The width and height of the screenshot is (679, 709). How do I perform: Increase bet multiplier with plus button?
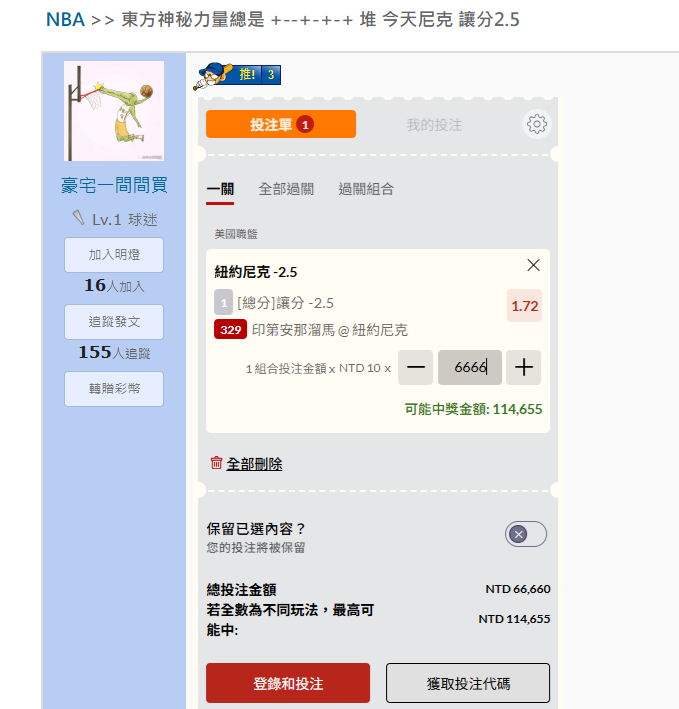pyautogui.click(x=523, y=367)
